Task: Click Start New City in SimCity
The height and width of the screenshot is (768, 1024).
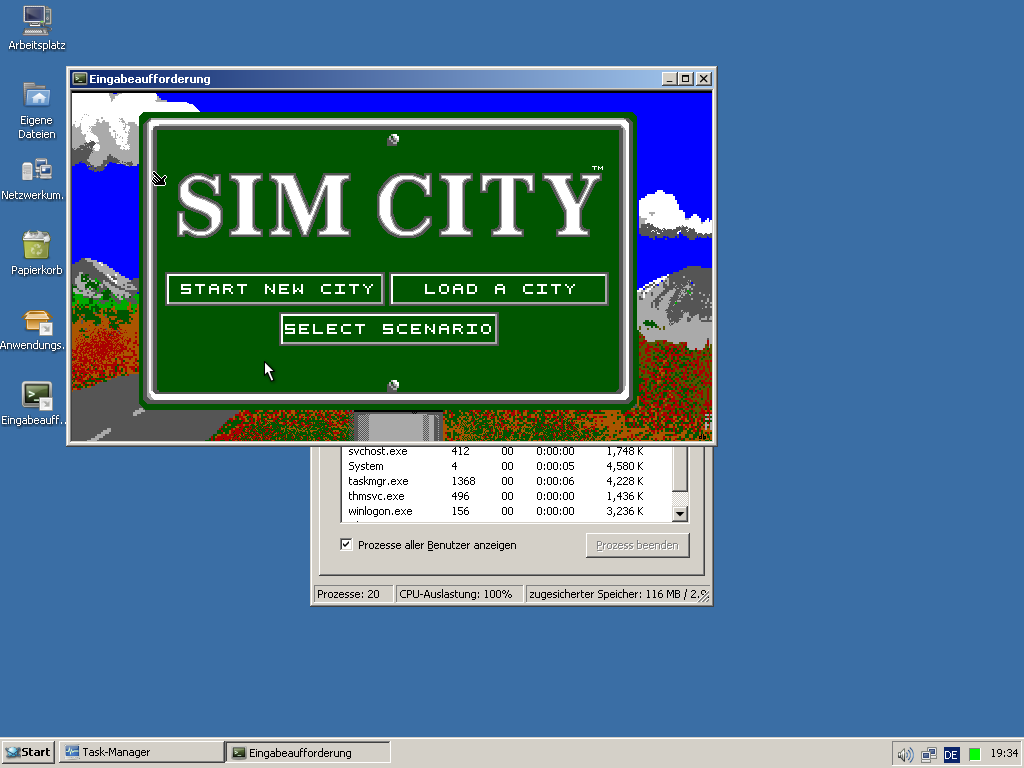Action: (276, 289)
